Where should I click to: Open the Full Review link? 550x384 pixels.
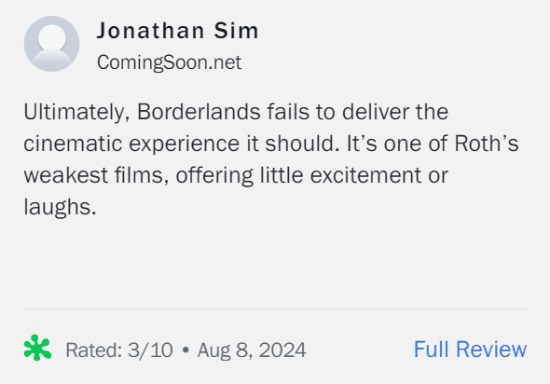[470, 349]
